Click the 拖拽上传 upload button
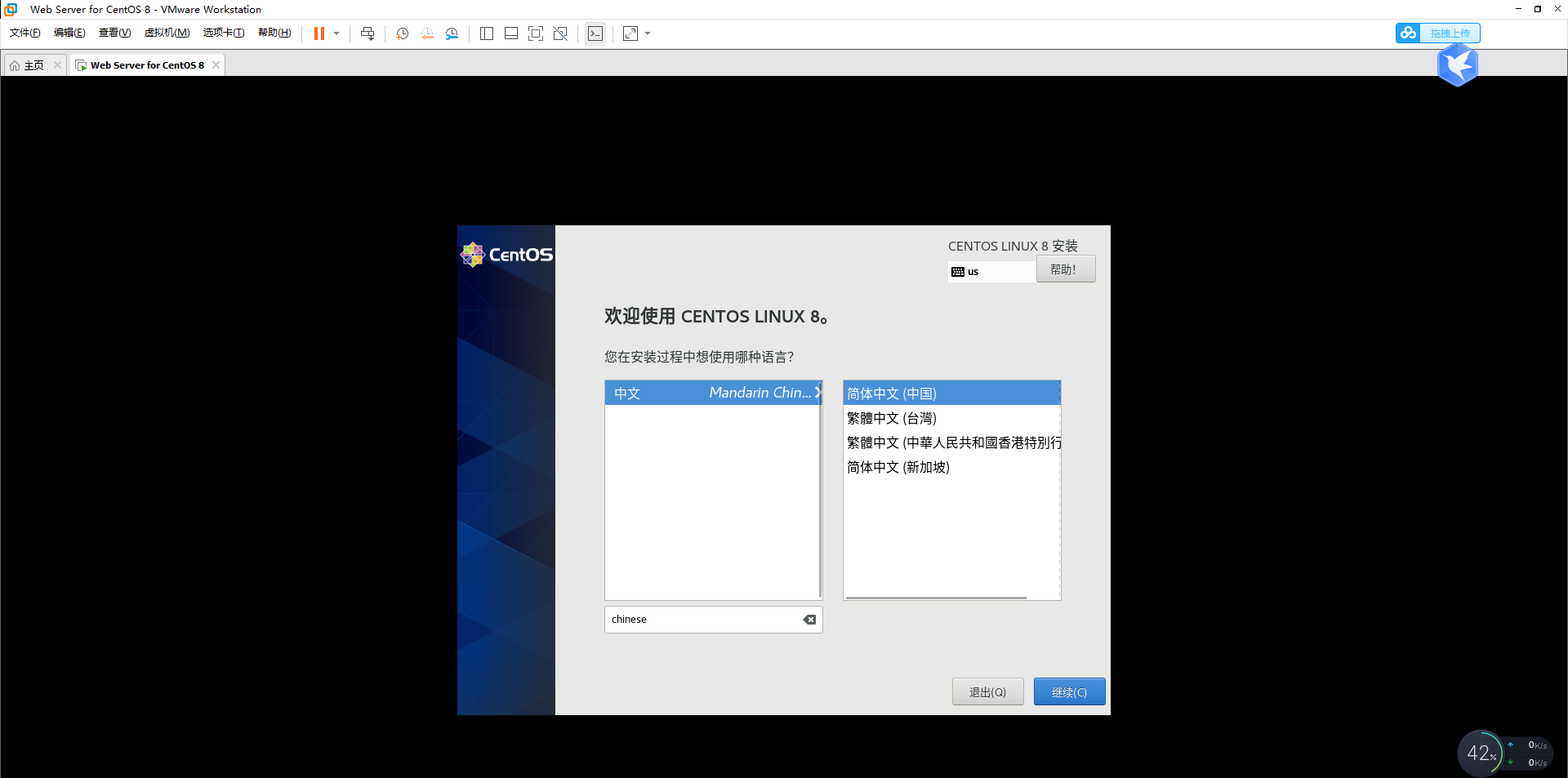 point(1450,33)
